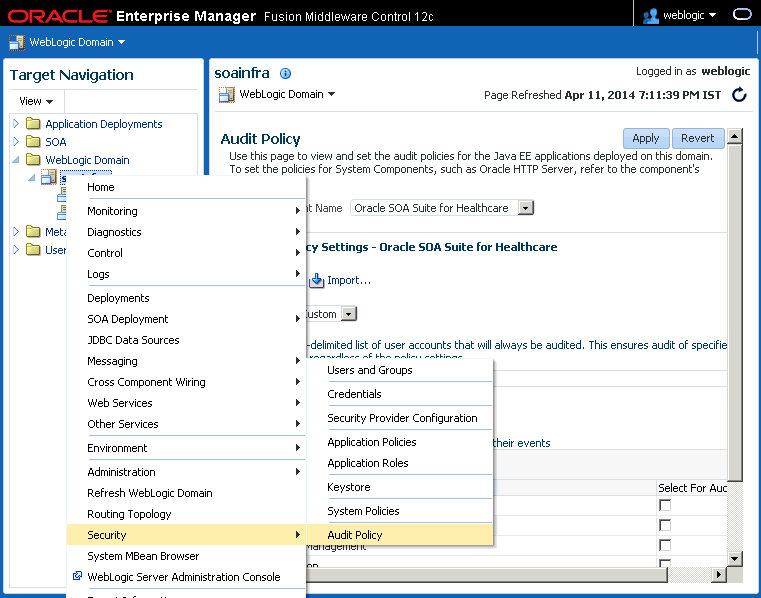Click the WebLogic Domain folder icon in tree
The width and height of the screenshot is (761, 598).
pyautogui.click(x=33, y=159)
